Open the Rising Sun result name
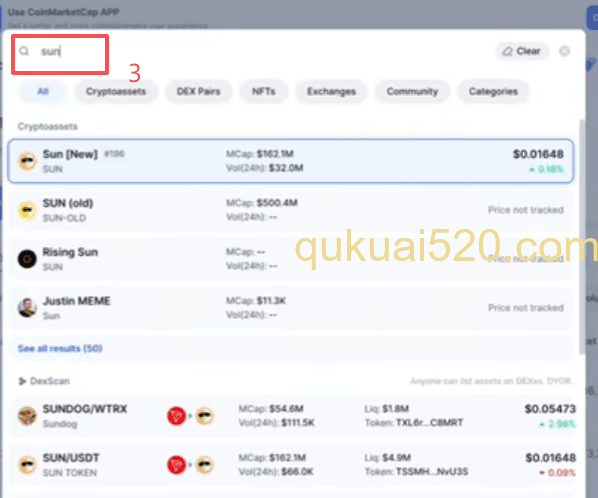Viewport: 598px width, 498px height. click(x=70, y=252)
